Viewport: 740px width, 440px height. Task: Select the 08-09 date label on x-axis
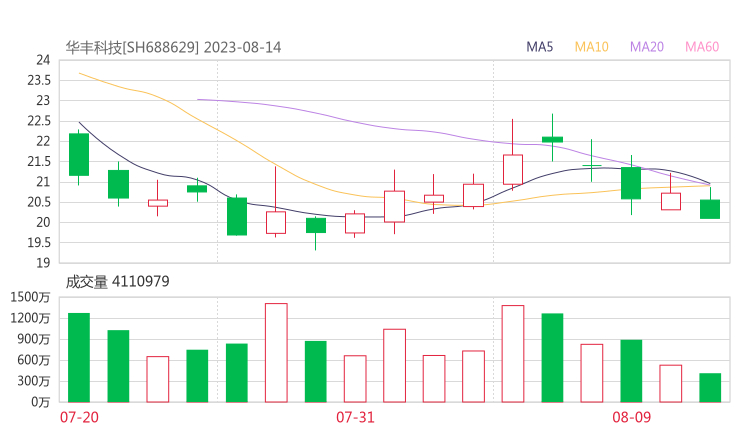[x=631, y=416]
